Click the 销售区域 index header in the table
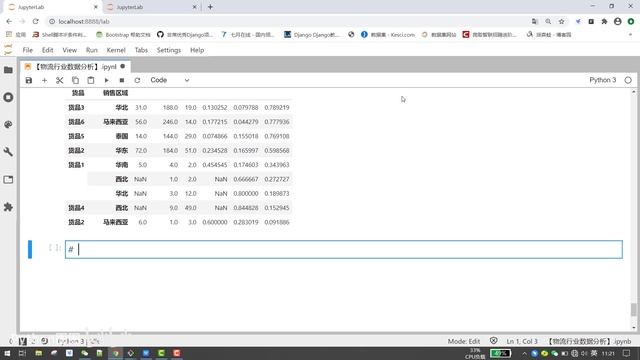 click(x=115, y=93)
